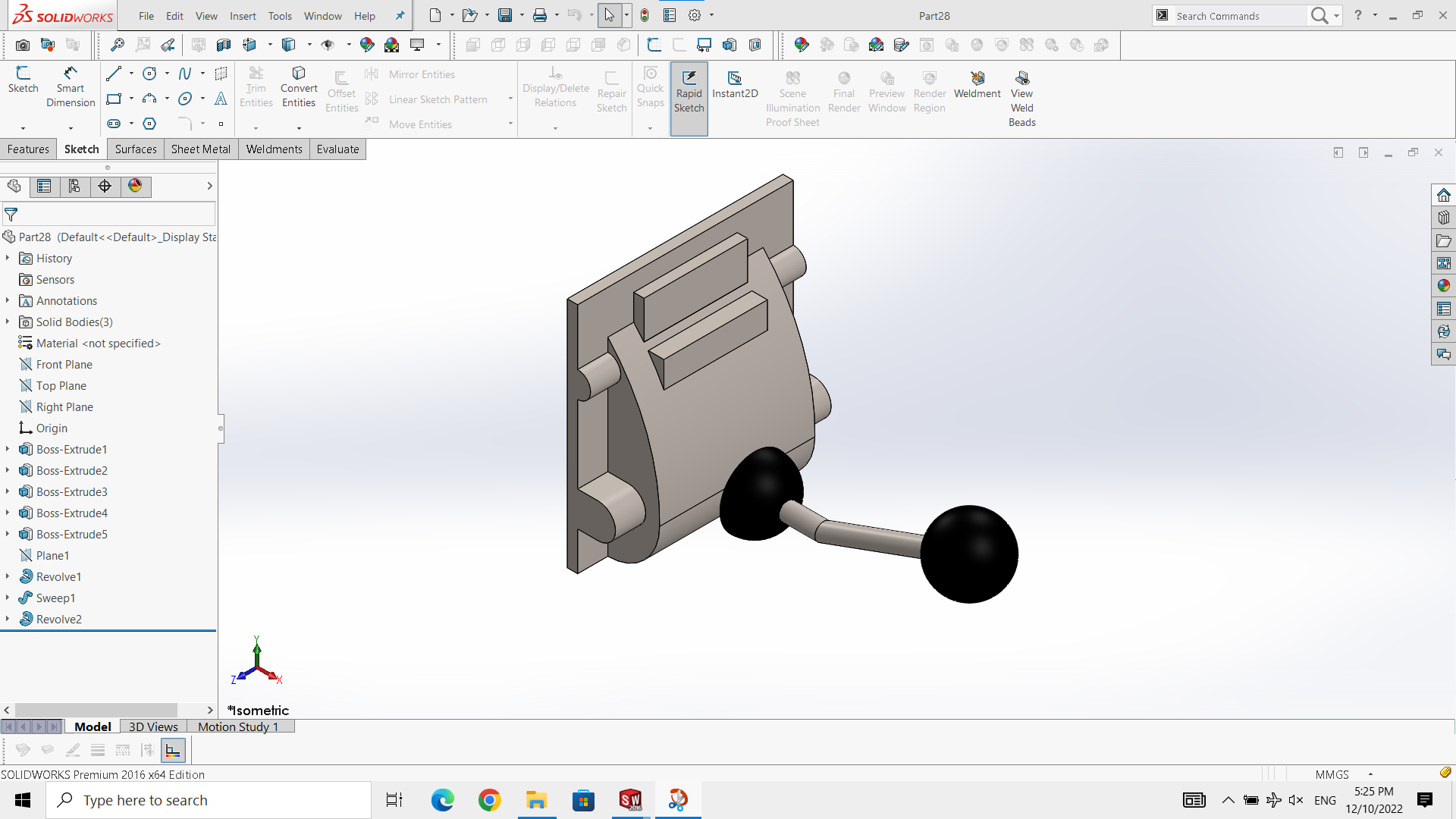Click the Weldment button
1456x819 pixels.
(x=977, y=85)
